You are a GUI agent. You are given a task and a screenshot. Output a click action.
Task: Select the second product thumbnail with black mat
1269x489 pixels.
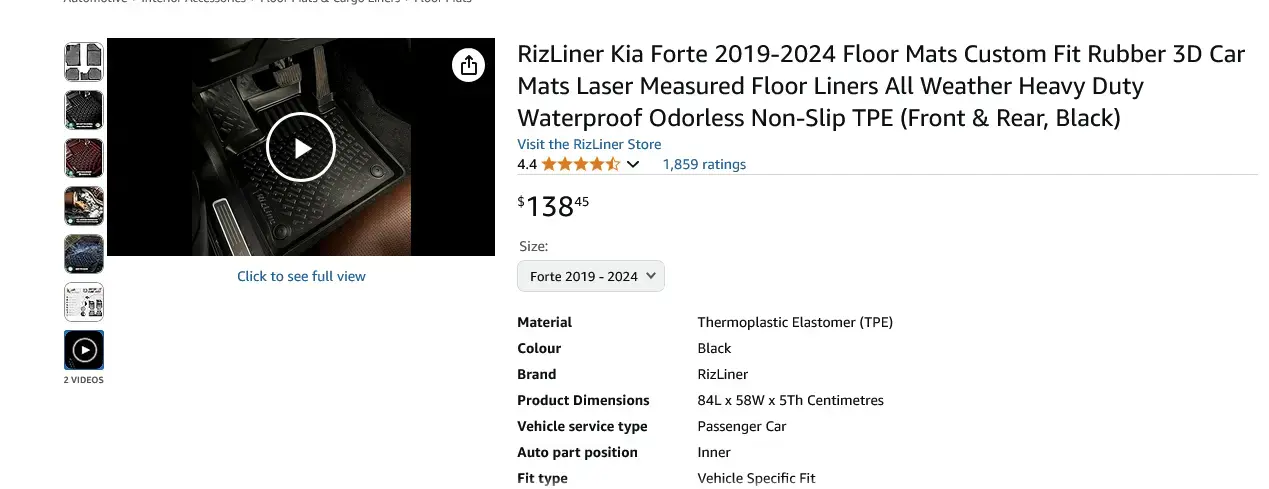84,110
